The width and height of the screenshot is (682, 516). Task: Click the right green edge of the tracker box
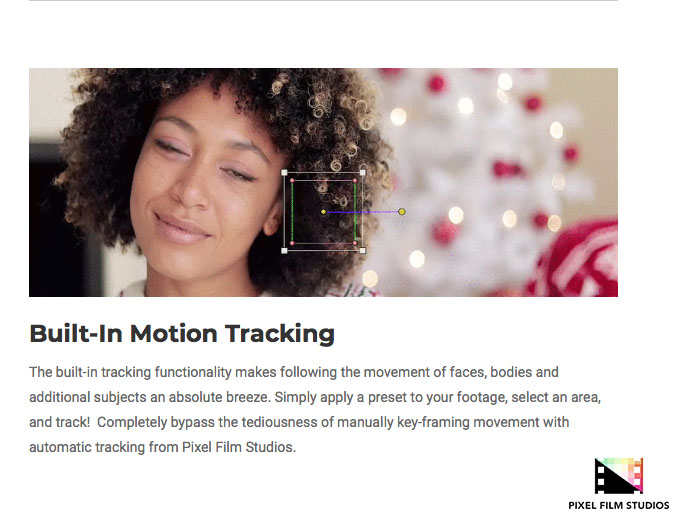(x=355, y=211)
